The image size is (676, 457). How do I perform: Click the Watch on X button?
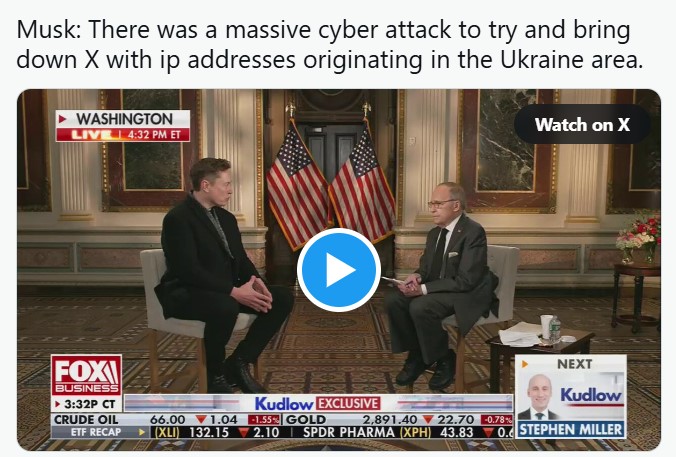[582, 125]
